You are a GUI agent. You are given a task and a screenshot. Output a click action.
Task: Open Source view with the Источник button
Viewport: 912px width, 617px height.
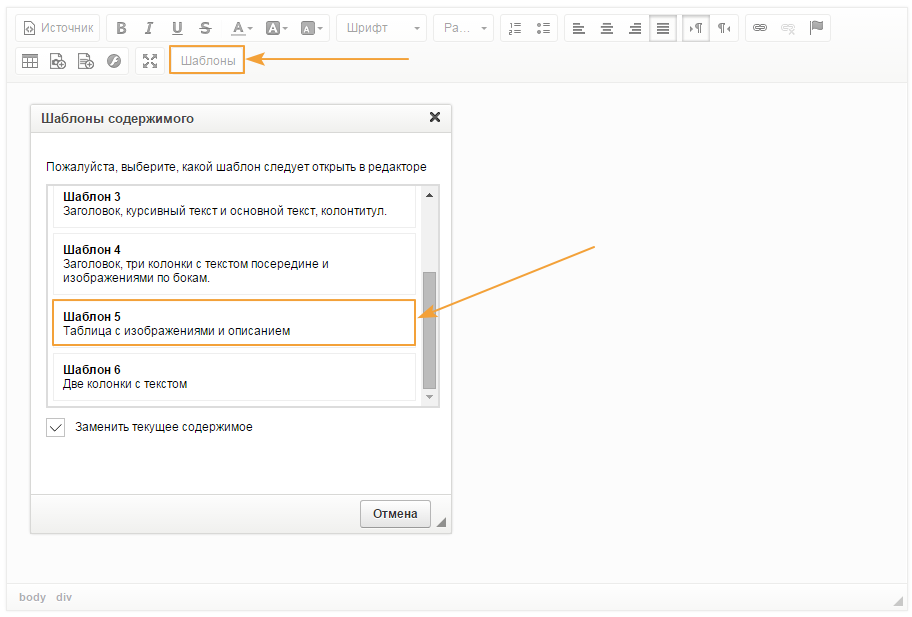[x=58, y=28]
